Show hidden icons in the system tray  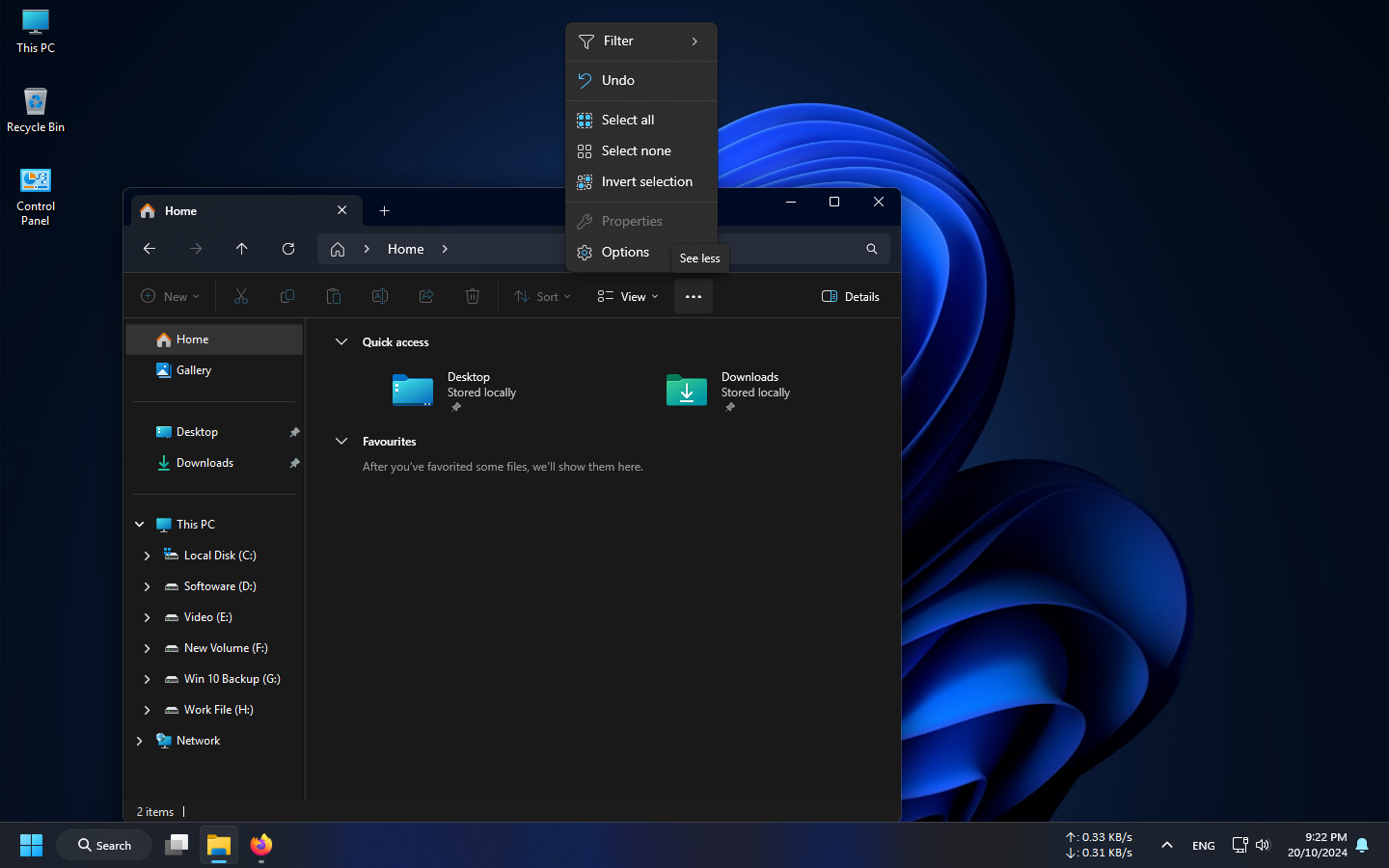[1167, 845]
